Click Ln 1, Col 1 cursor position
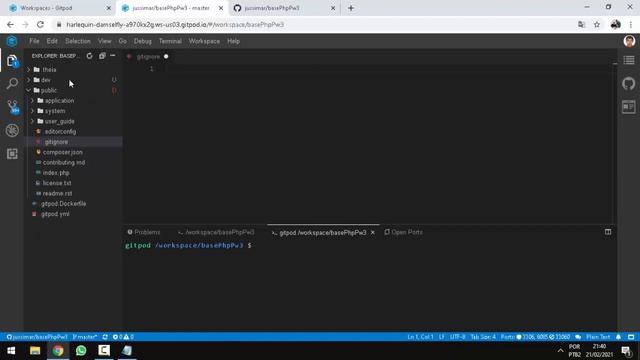640x360 pixels. tap(420, 337)
